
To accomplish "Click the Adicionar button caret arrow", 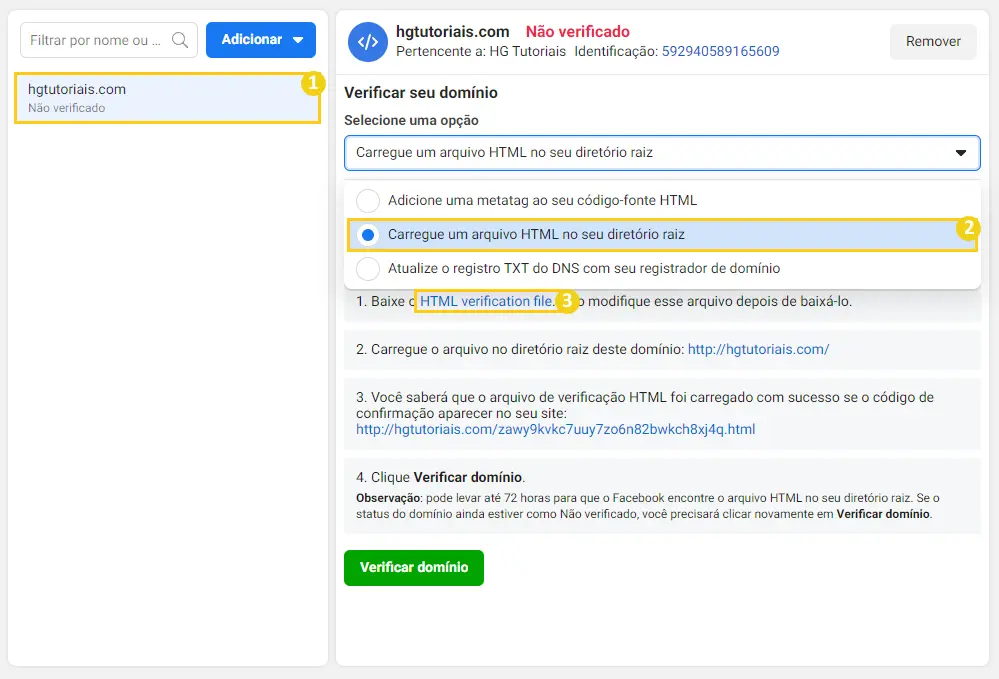I will tap(298, 39).
